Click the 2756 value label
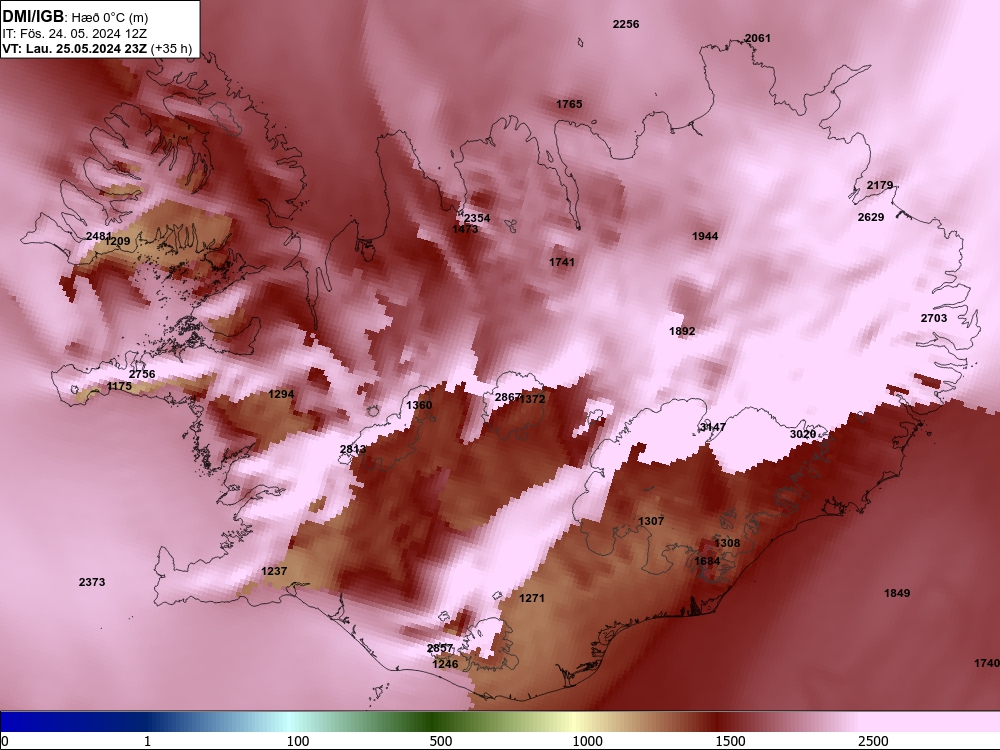The height and width of the screenshot is (750, 1000). point(142,374)
